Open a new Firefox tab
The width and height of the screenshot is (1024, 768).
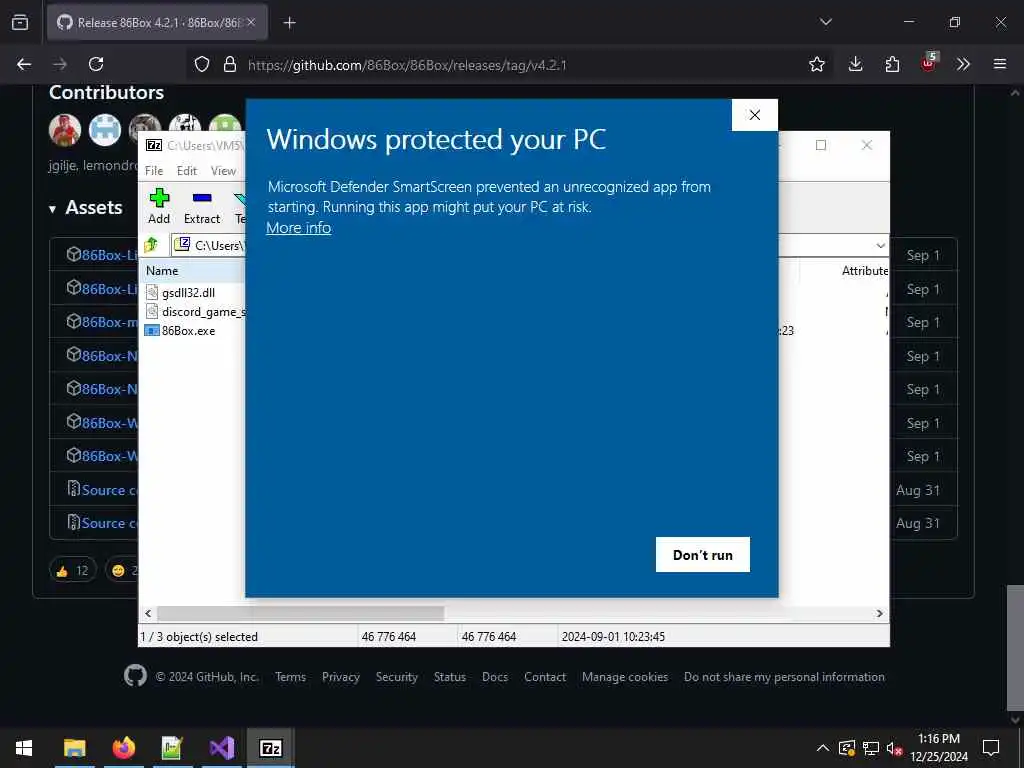289,23
